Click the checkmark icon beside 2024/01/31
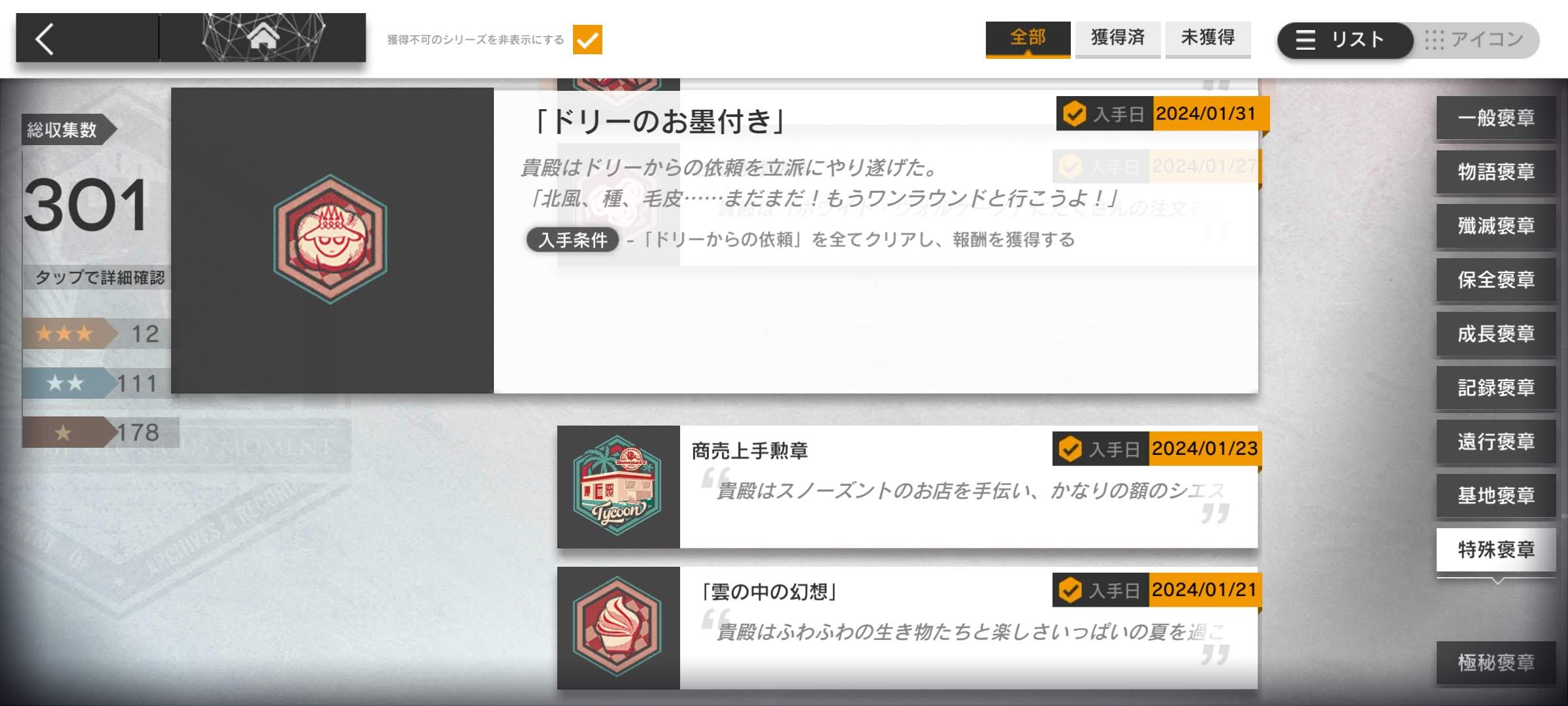Viewport: 1568px width, 706px height. point(1074,114)
